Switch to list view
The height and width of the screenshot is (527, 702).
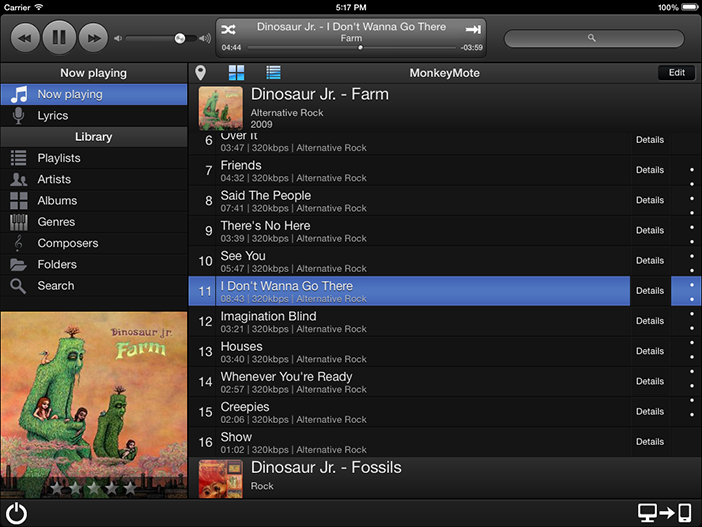(x=273, y=73)
